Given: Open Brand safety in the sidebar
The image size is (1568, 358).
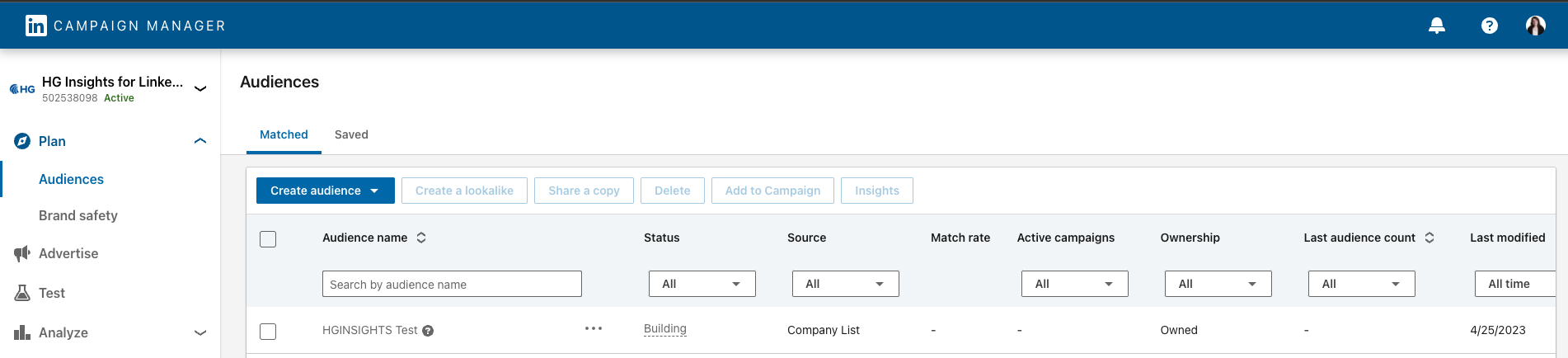Looking at the screenshot, I should tap(78, 215).
